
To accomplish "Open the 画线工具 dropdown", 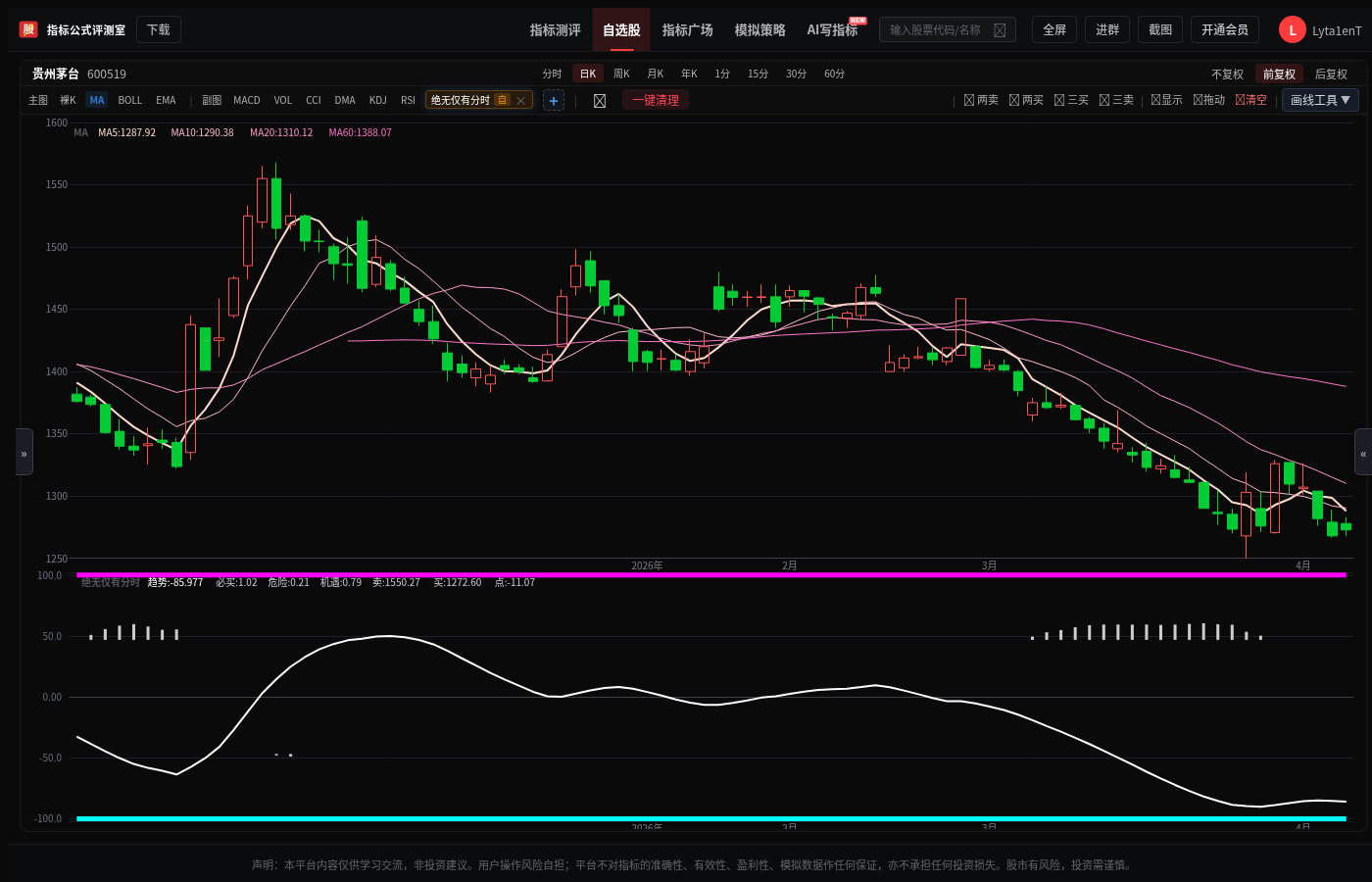I will tap(1320, 100).
